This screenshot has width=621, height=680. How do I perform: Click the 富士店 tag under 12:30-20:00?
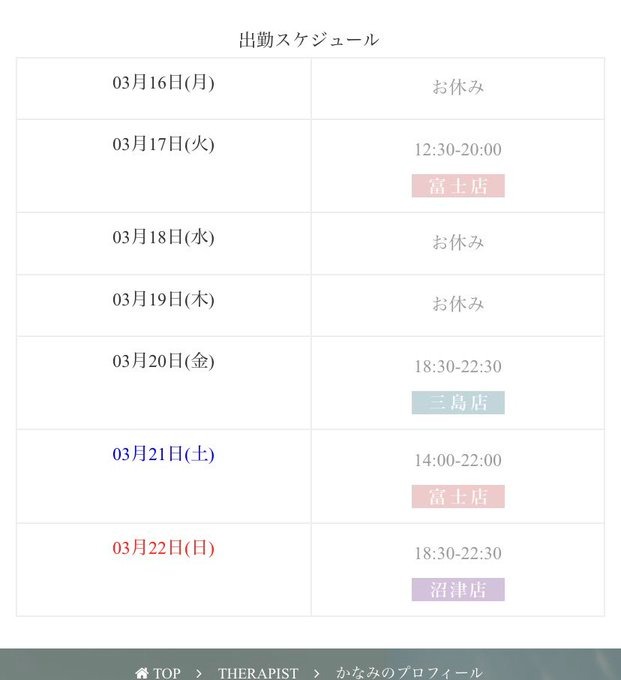tap(458, 186)
